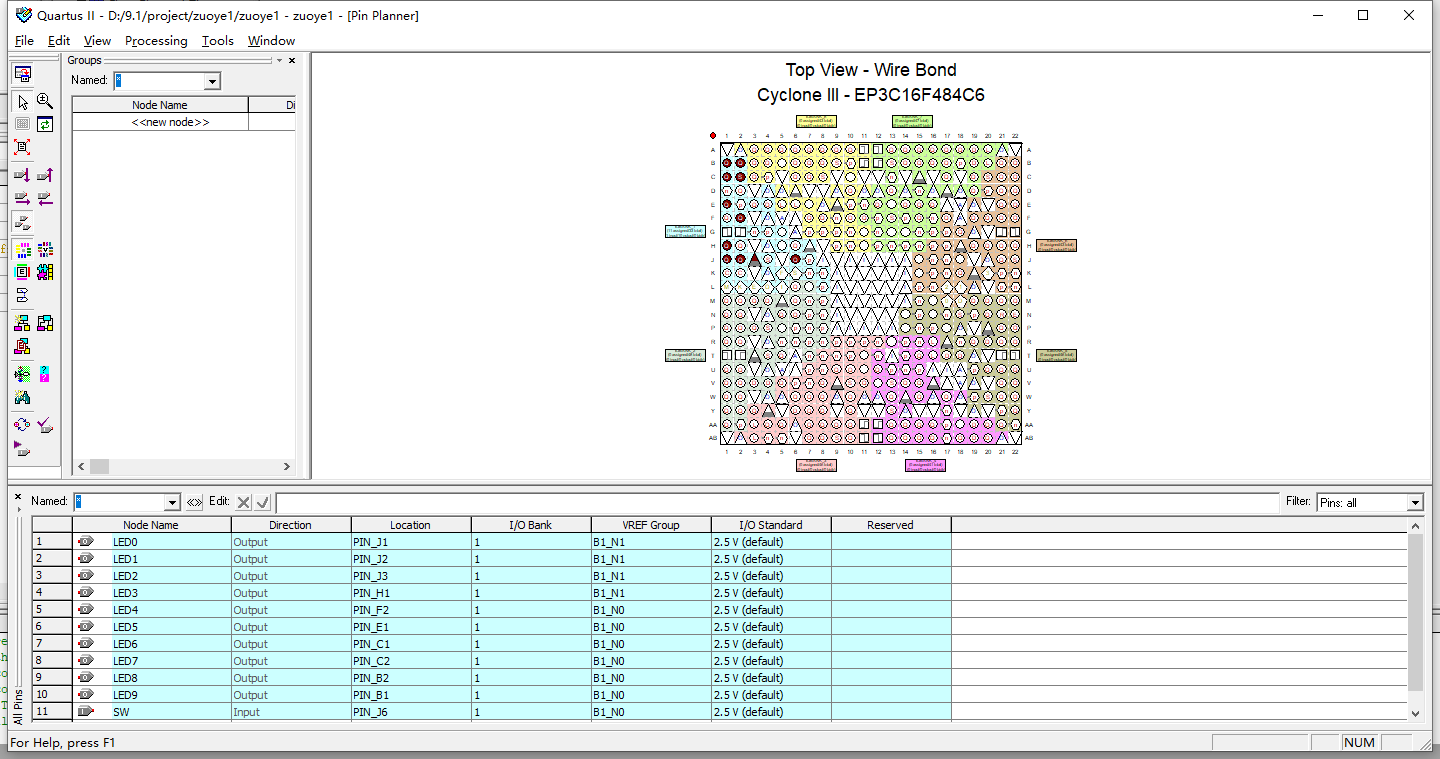
Task: Click the Edit cancel X button
Action: point(244,502)
